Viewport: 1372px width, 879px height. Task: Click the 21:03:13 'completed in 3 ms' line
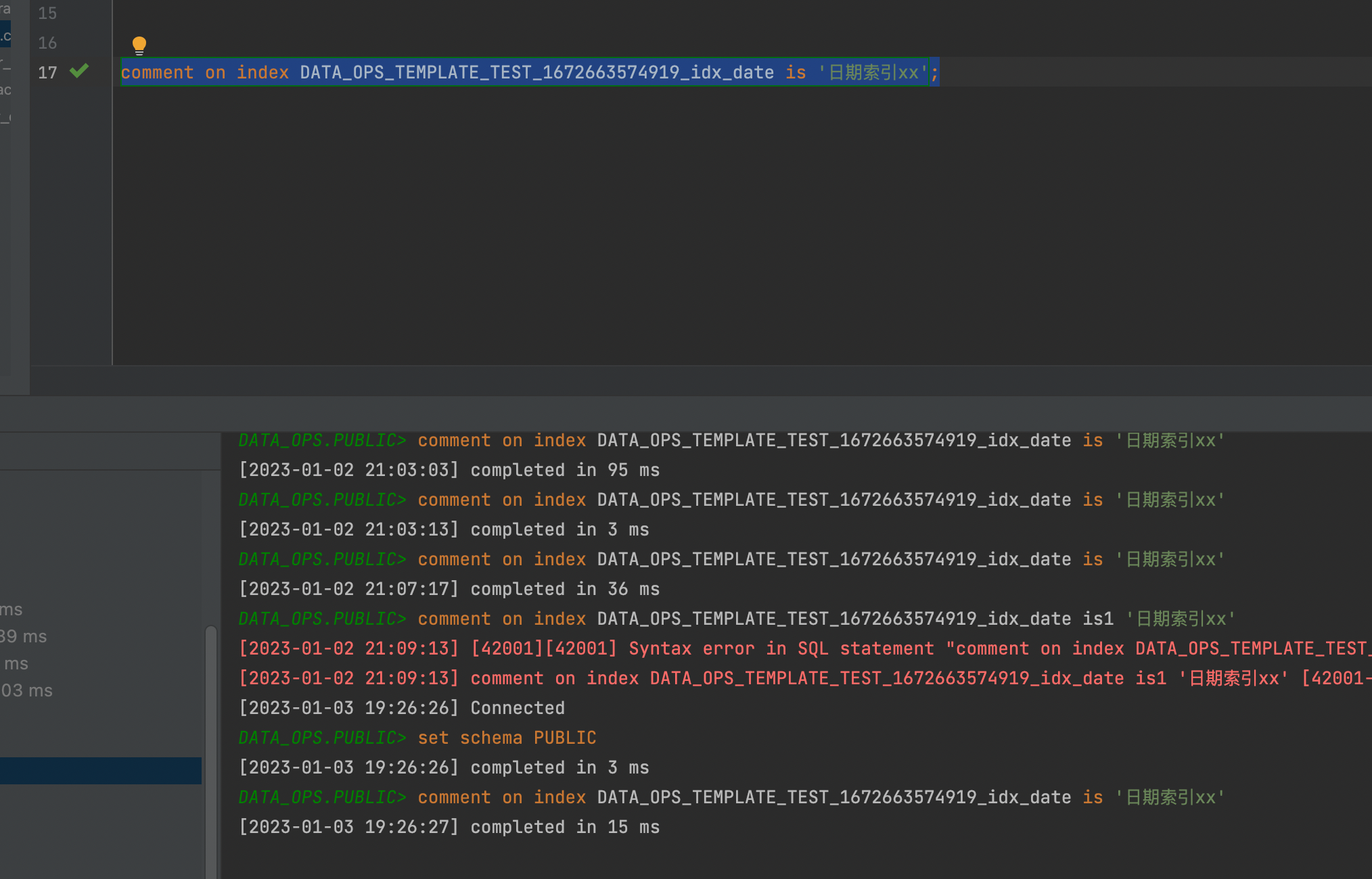(444, 529)
